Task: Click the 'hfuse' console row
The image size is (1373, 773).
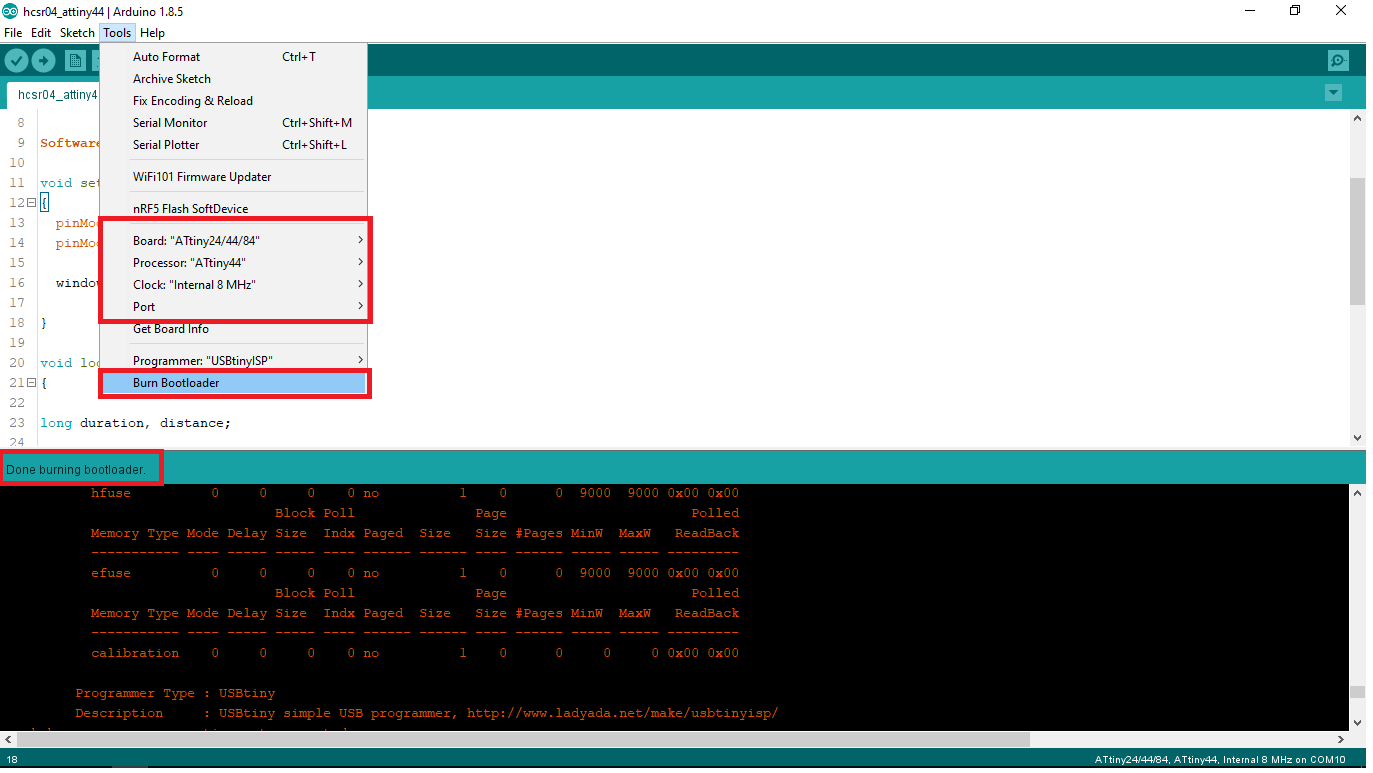Action: 414,493
